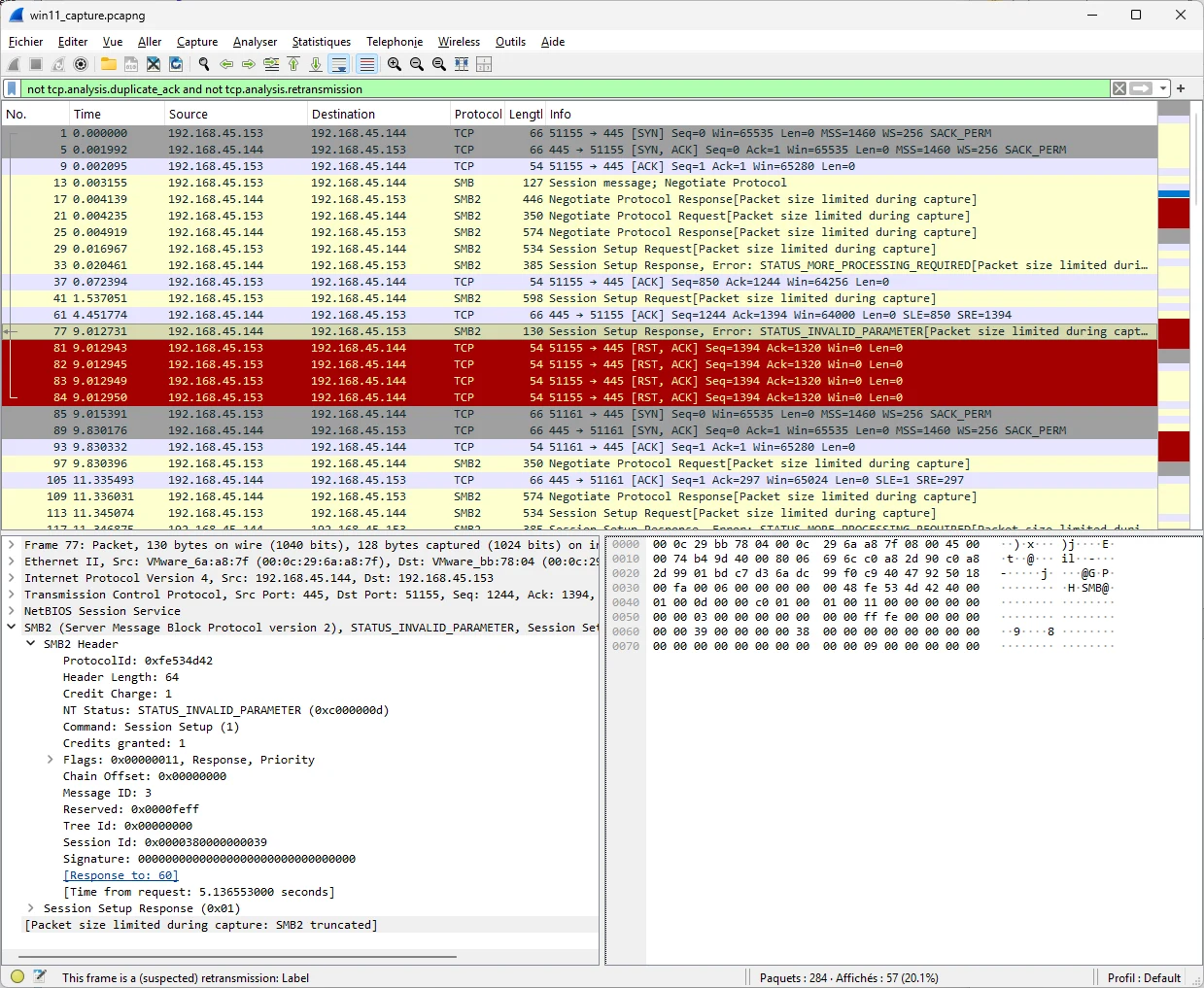1204x988 pixels.
Task: Expand Transmission Control Protocol section
Action: tap(11, 595)
